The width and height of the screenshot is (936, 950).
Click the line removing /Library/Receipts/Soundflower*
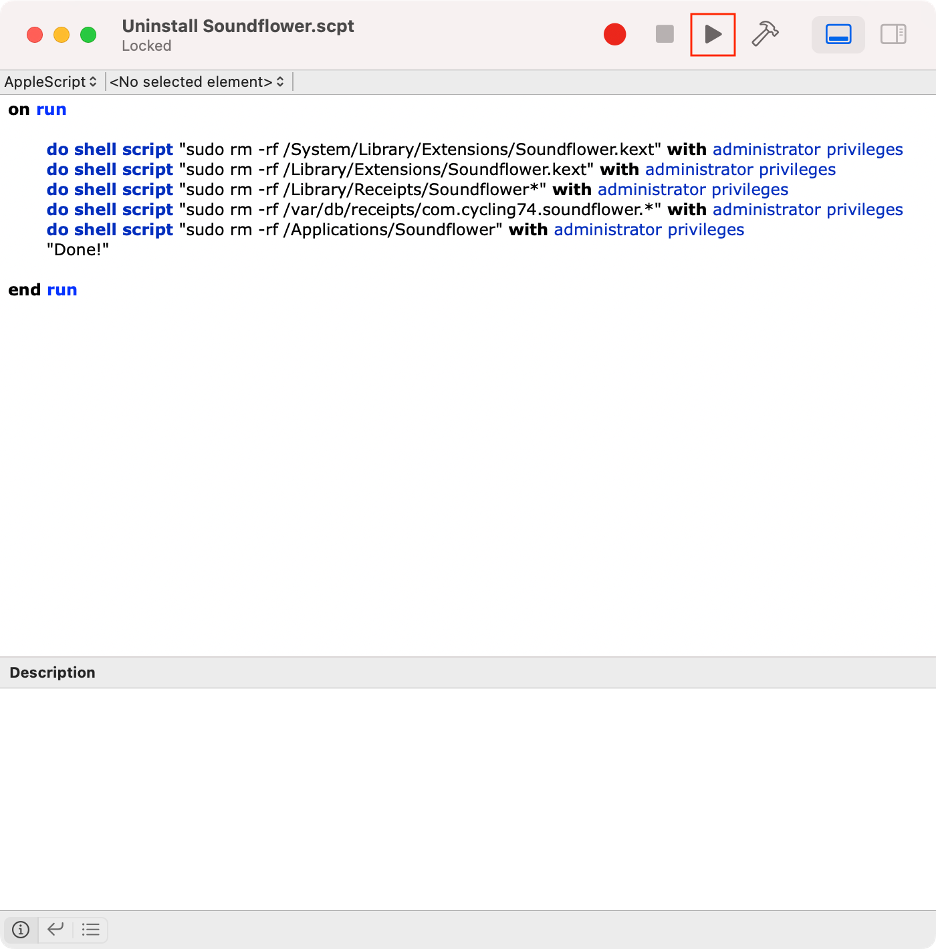click(x=417, y=190)
